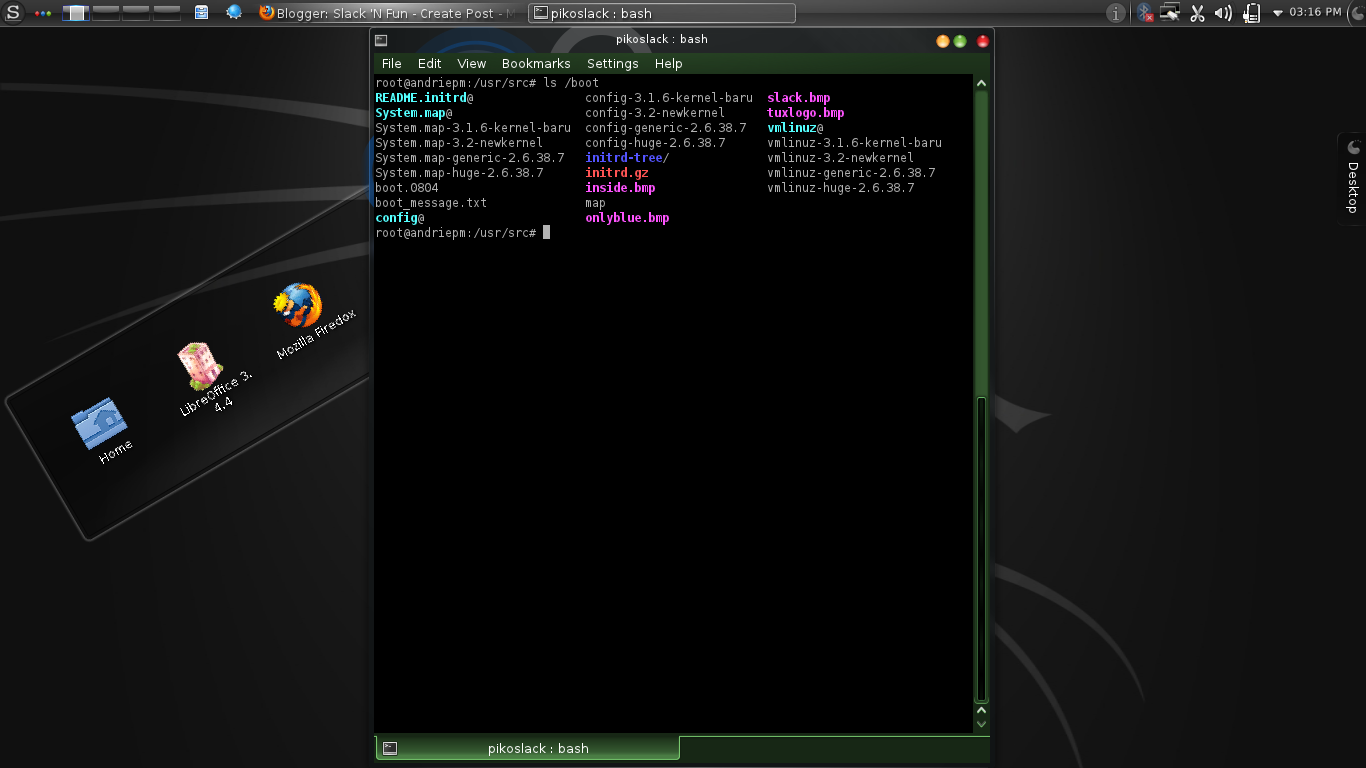Click vmlinuz-generic-2.6.38.7 in terminal listing
The height and width of the screenshot is (768, 1366).
tap(851, 173)
